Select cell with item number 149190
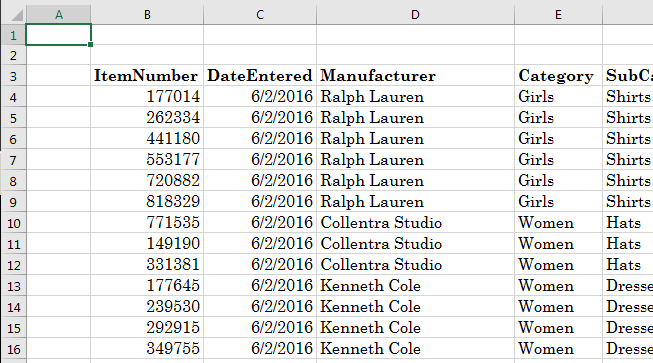The width and height of the screenshot is (653, 363). tap(147, 244)
